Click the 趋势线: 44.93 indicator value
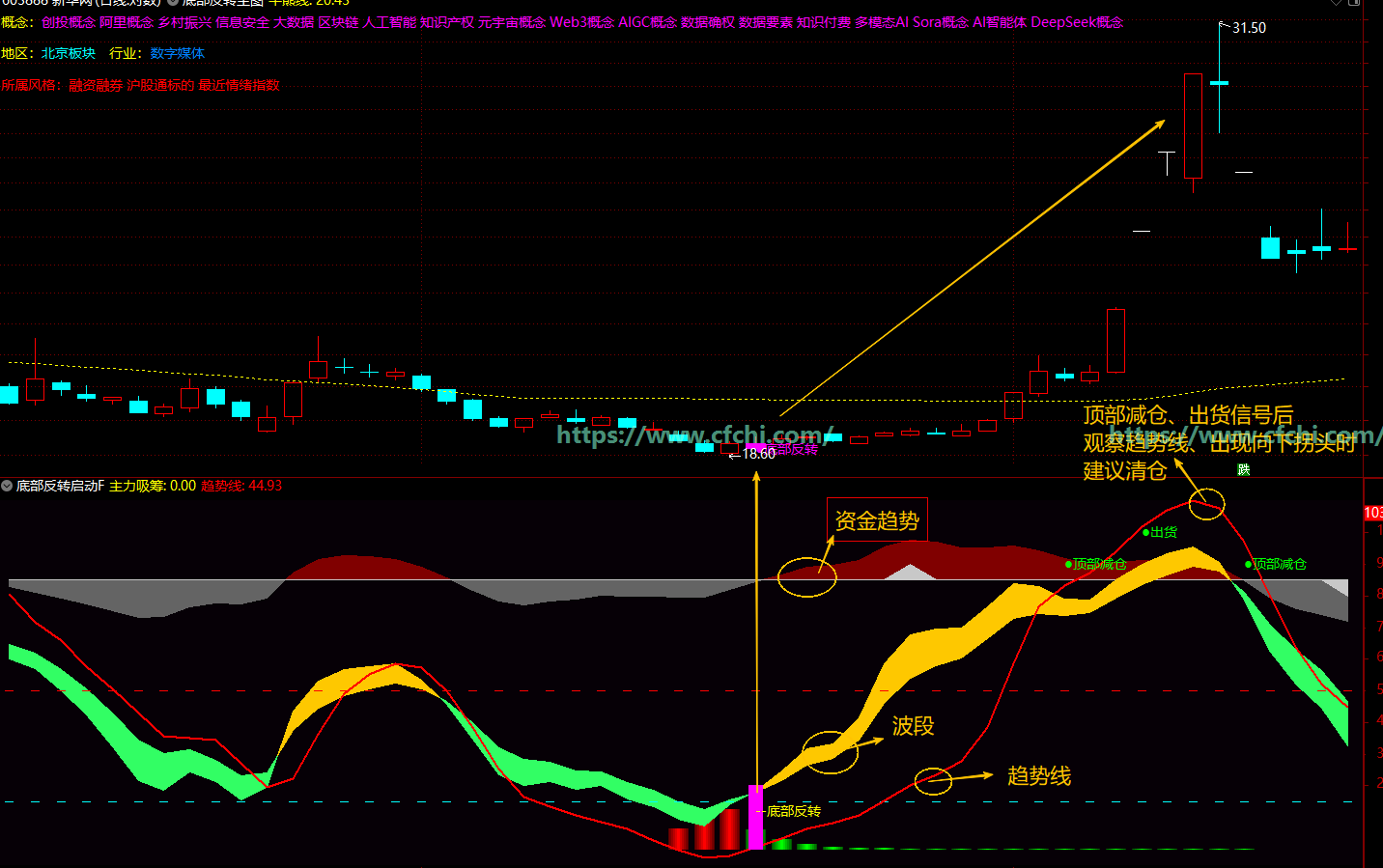Viewport: 1383px width, 868px height. (241, 486)
